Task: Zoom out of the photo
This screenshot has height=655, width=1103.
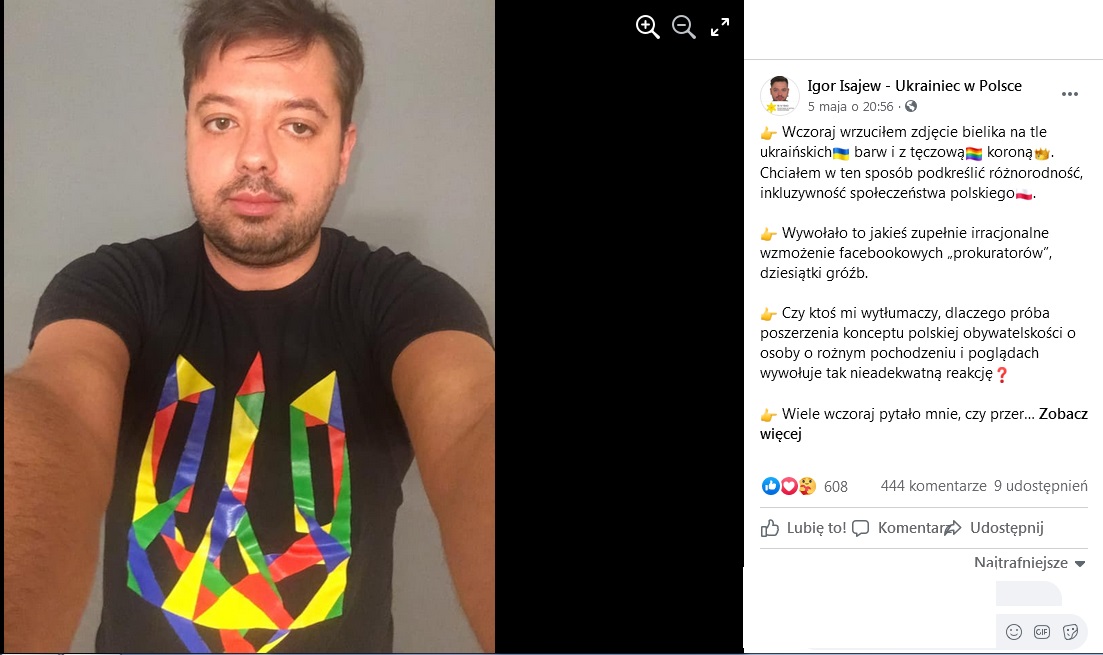Action: (684, 28)
